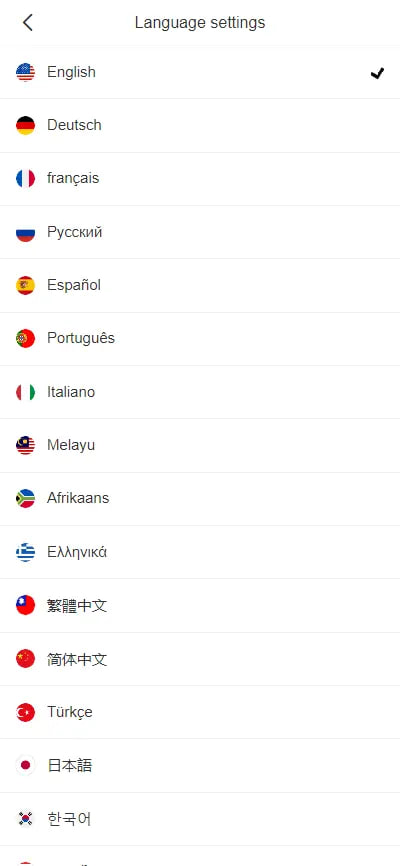400x866 pixels.
Task: Select the Ελληνικά language row
Action: [200, 552]
